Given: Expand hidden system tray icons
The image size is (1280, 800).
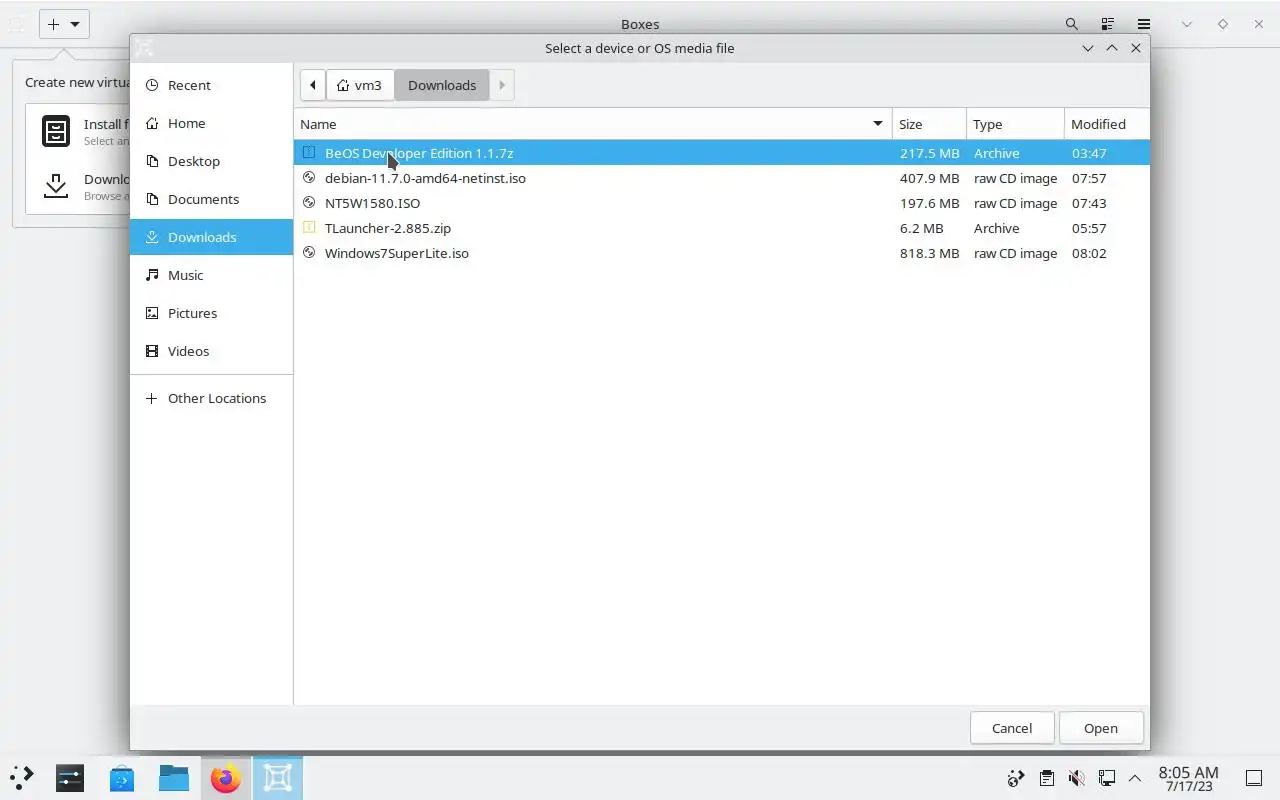Looking at the screenshot, I should coord(1135,778).
